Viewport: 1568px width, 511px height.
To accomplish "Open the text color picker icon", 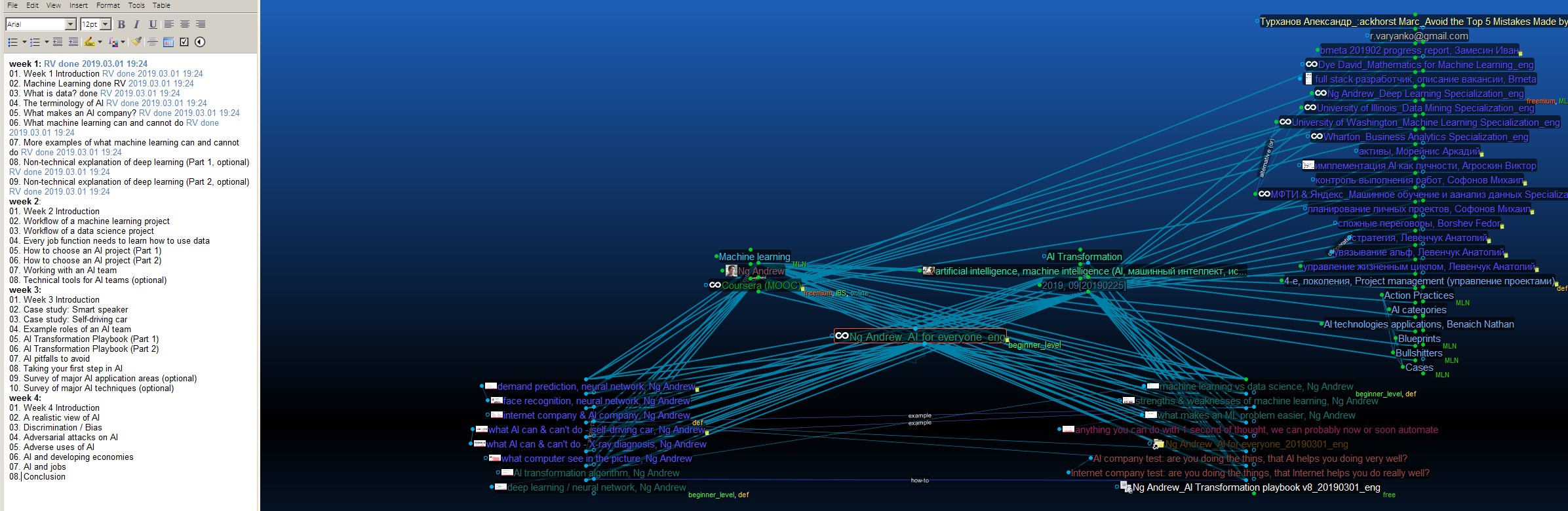I will 113,42.
